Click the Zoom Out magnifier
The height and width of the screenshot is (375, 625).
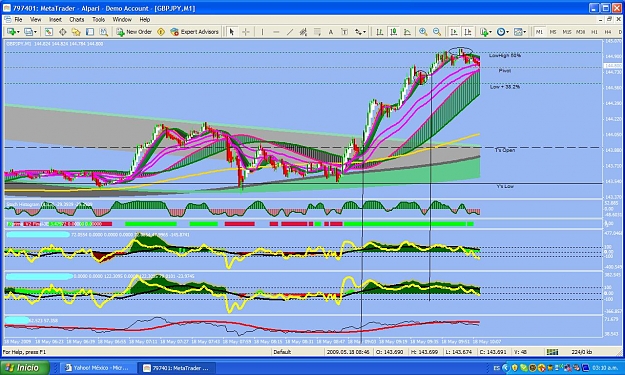click(x=437, y=32)
